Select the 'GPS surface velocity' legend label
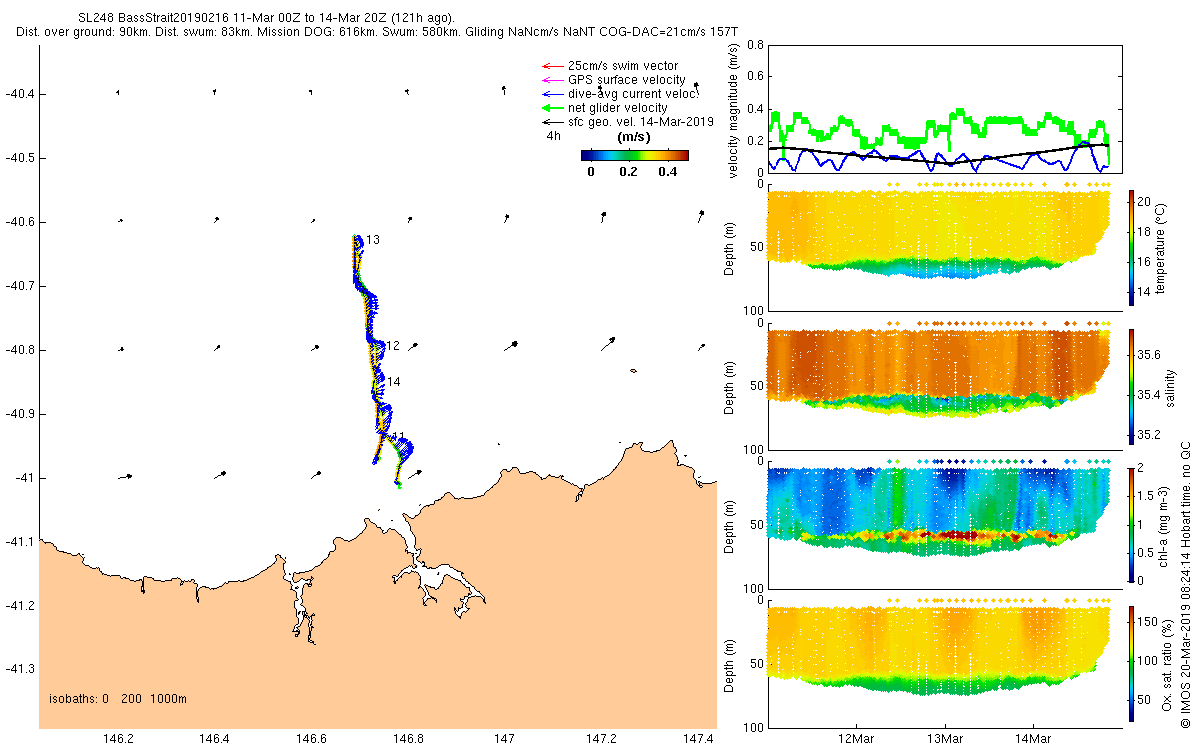Screen dimensions: 1200x750 pyautogui.click(x=627, y=80)
